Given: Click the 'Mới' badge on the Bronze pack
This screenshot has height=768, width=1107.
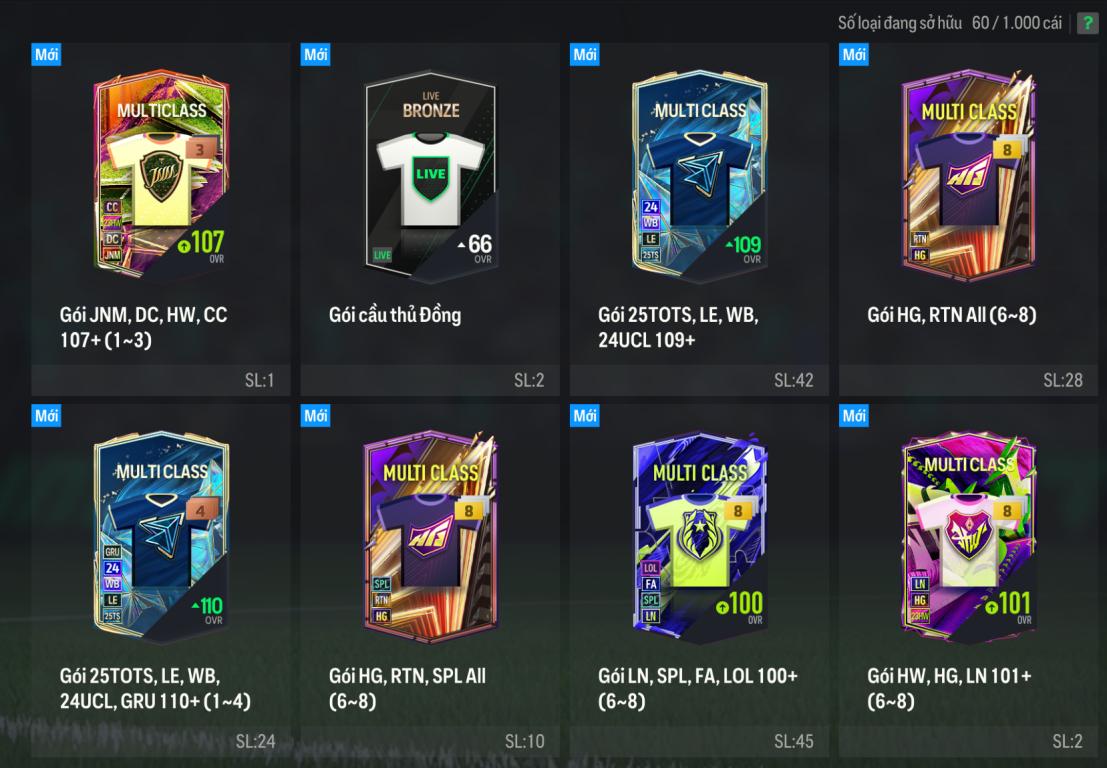Looking at the screenshot, I should click(x=316, y=54).
